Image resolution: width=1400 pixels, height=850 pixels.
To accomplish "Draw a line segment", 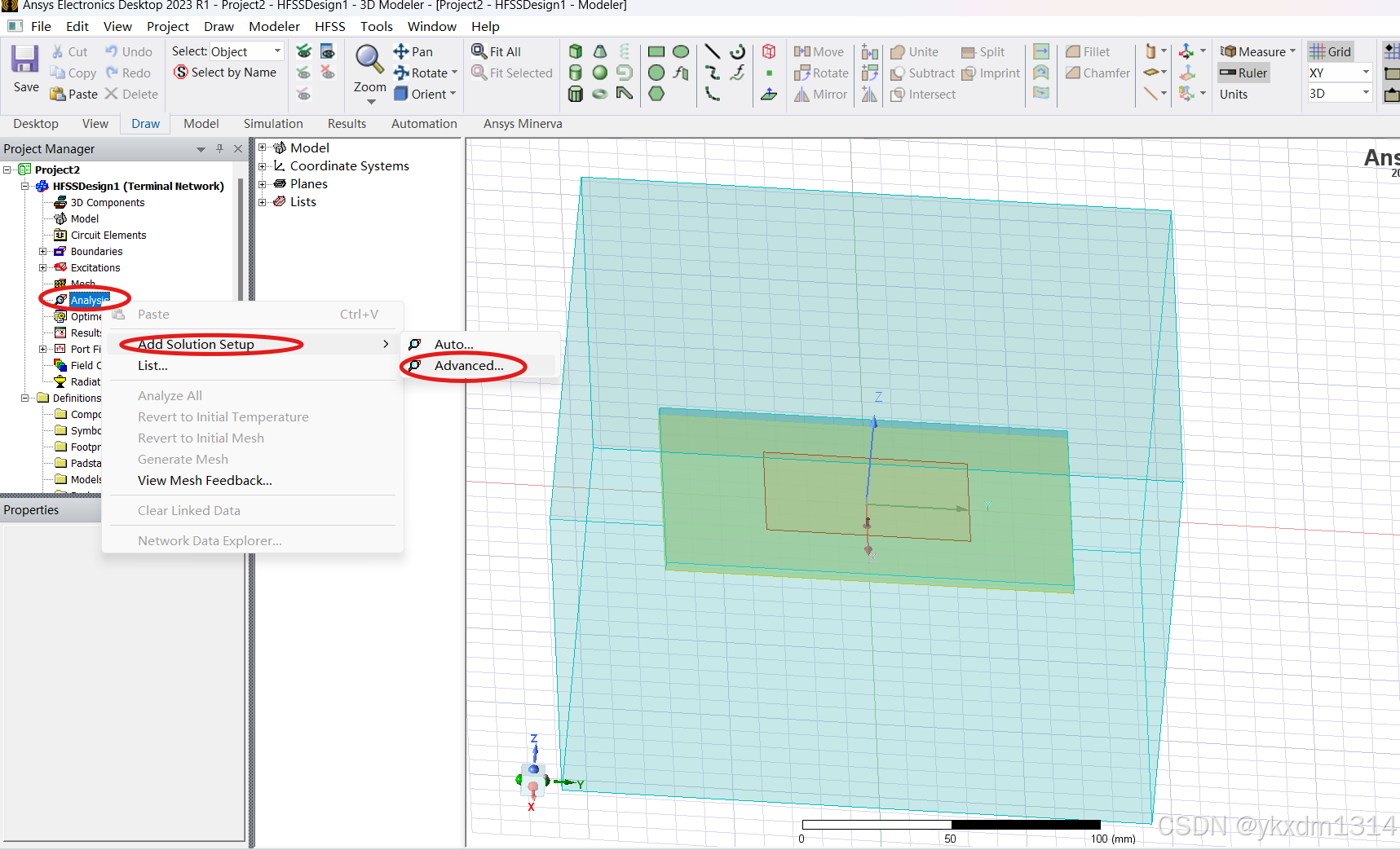I will (712, 51).
